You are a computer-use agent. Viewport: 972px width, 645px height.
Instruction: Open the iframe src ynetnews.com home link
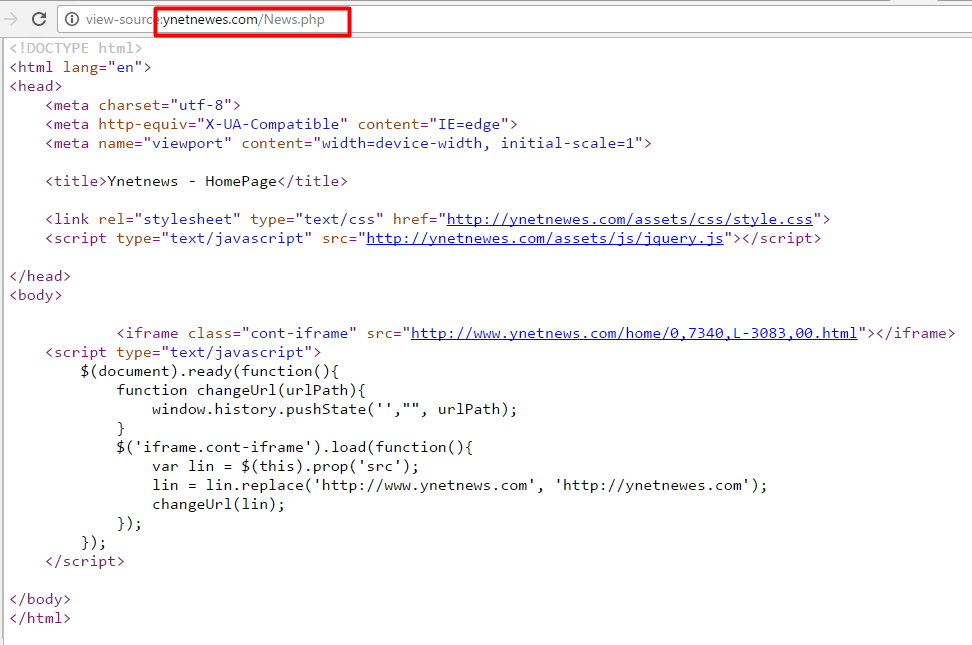[634, 334]
